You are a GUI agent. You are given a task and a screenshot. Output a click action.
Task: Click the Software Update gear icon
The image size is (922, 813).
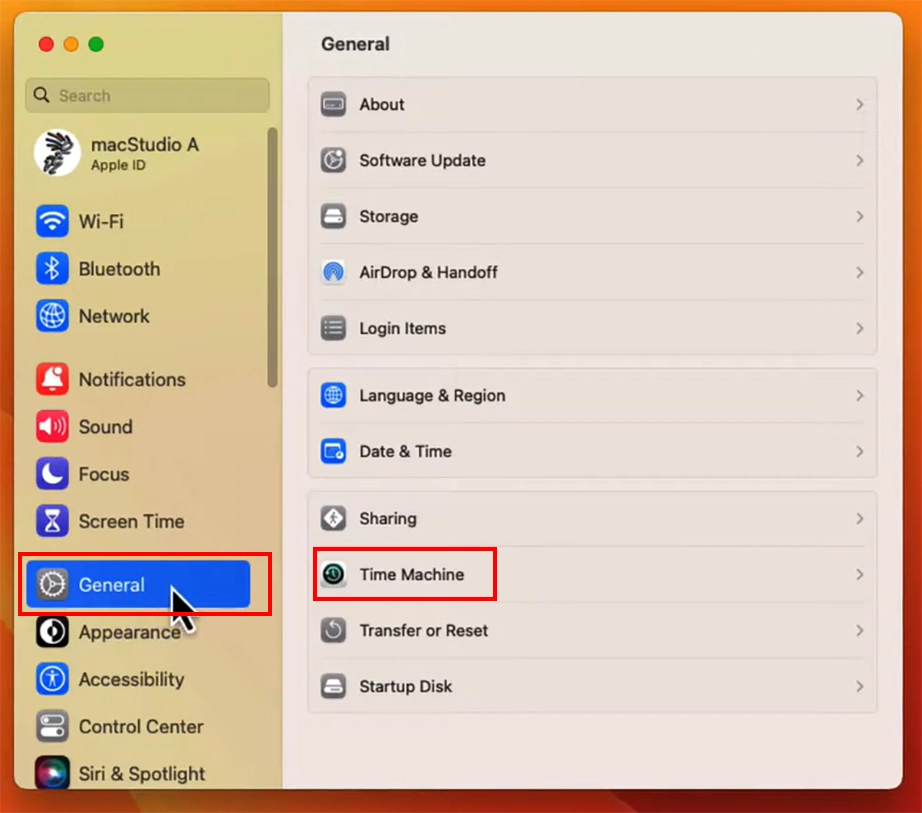pos(333,160)
